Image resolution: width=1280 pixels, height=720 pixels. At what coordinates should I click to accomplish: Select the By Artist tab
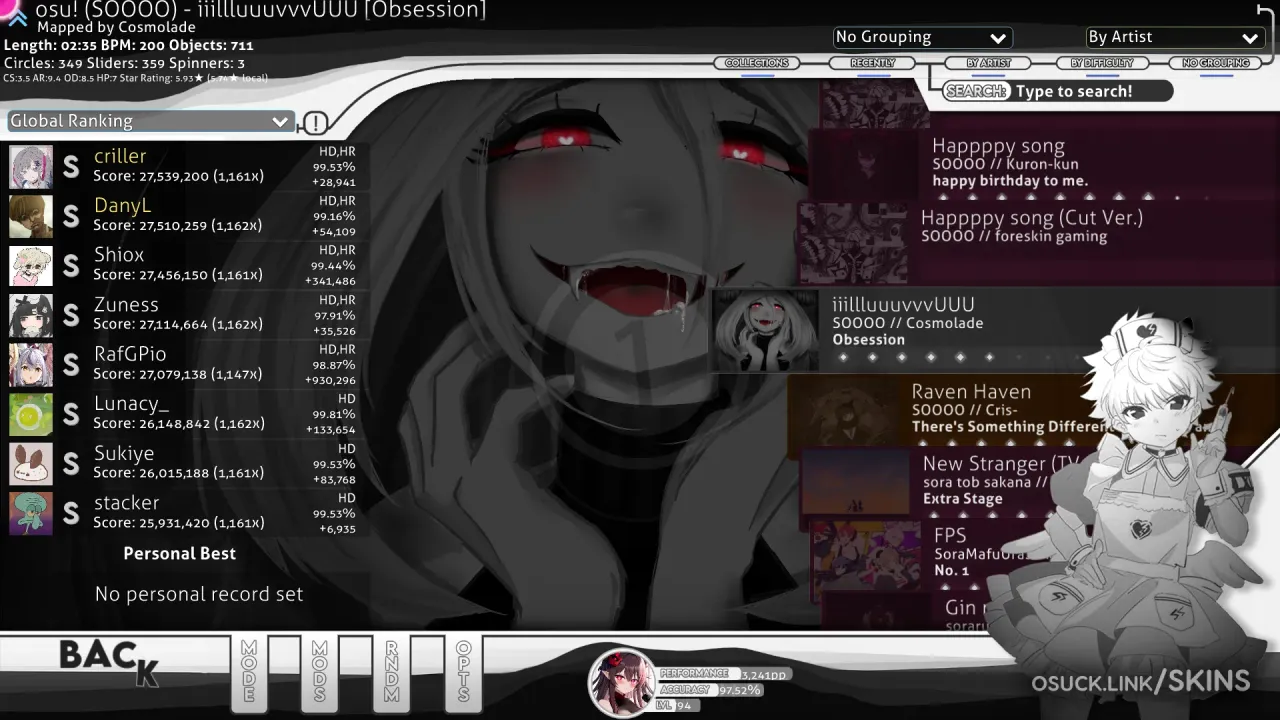tap(988, 63)
